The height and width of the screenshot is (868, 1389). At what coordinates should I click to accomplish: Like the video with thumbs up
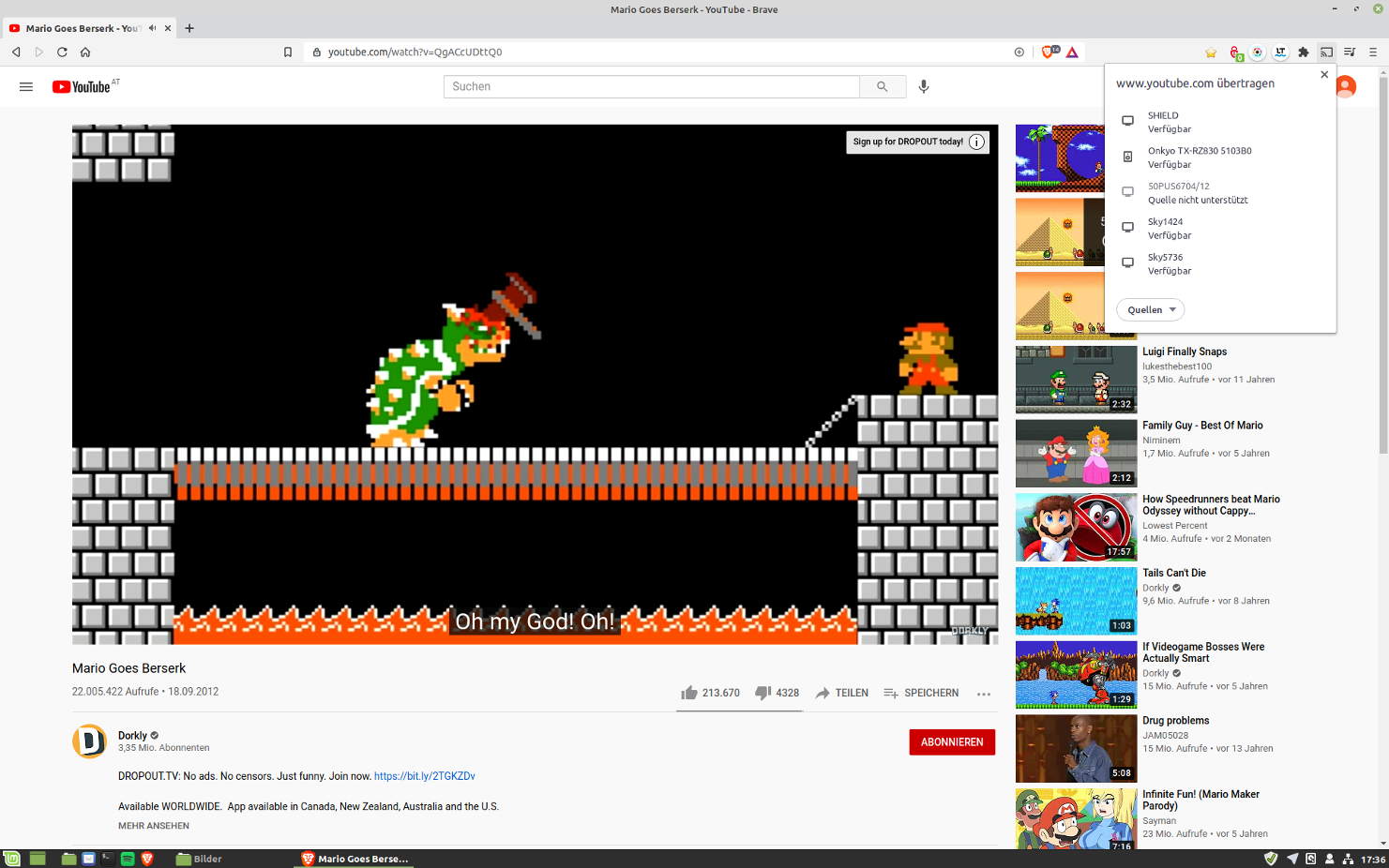(x=710, y=693)
